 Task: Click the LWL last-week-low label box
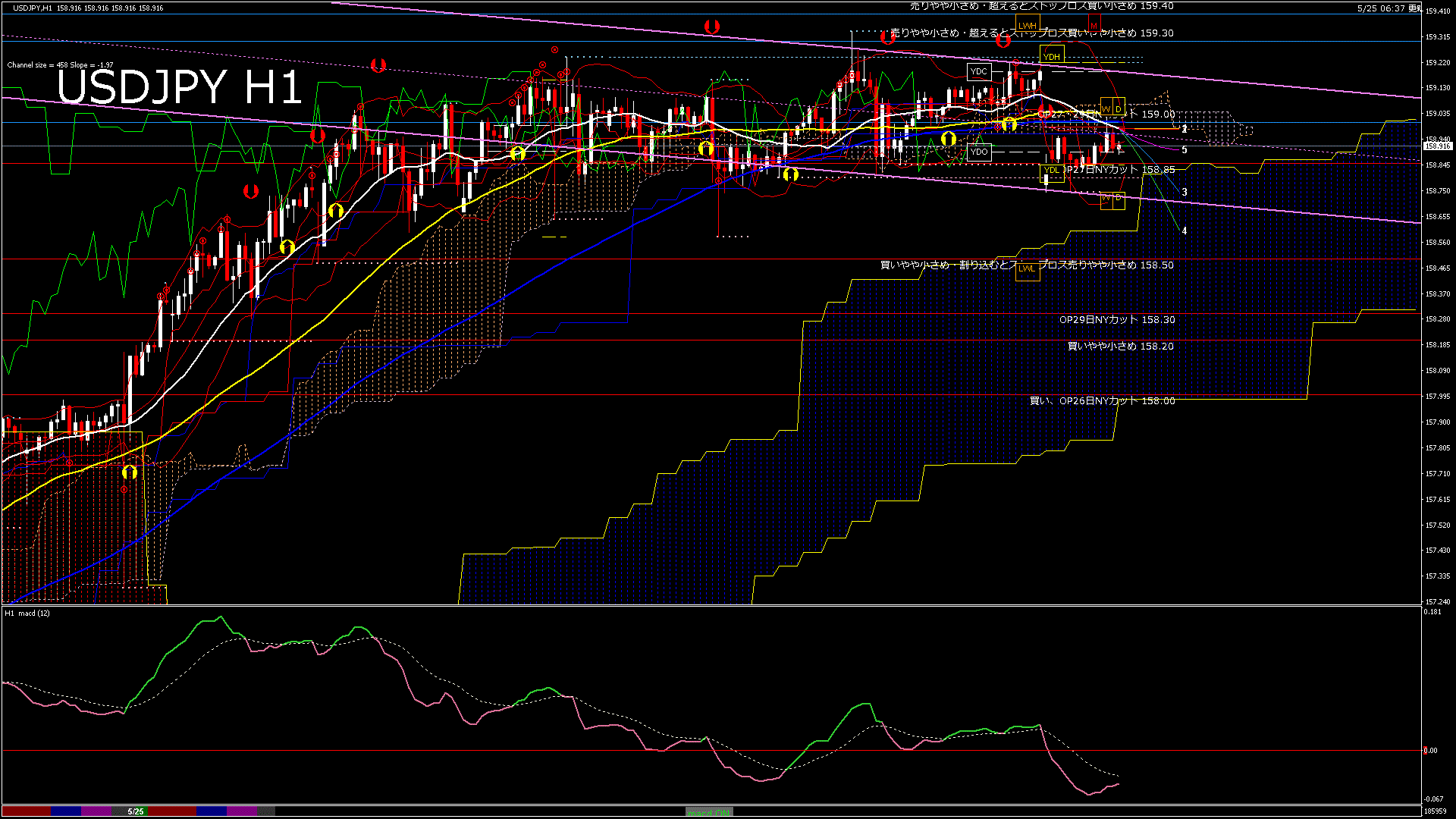1028,268
